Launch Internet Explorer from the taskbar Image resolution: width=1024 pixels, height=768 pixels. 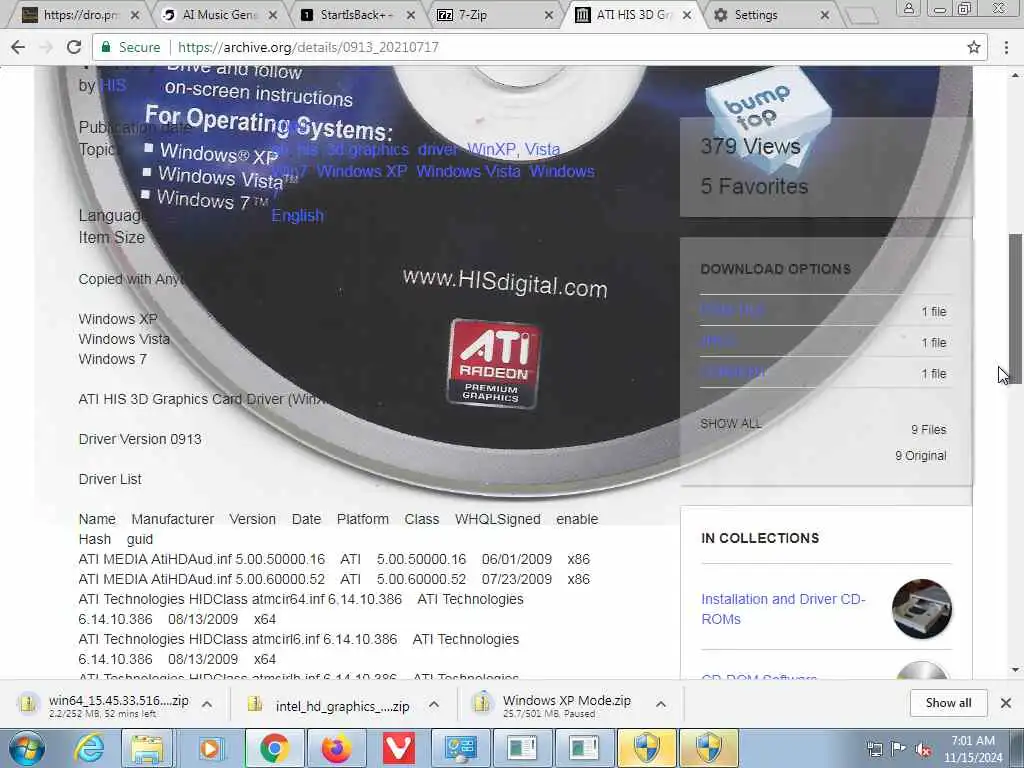(89, 748)
